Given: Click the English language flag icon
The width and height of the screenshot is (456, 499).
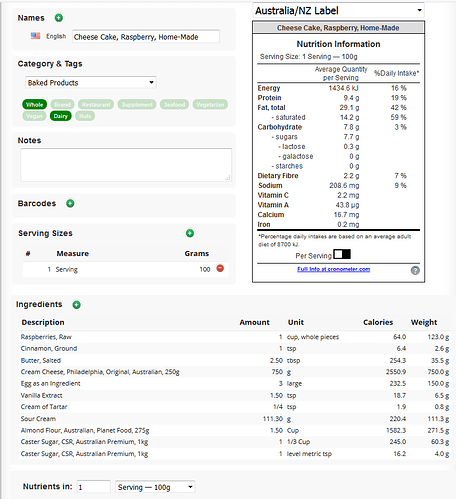Looking at the screenshot, I should click(x=35, y=36).
